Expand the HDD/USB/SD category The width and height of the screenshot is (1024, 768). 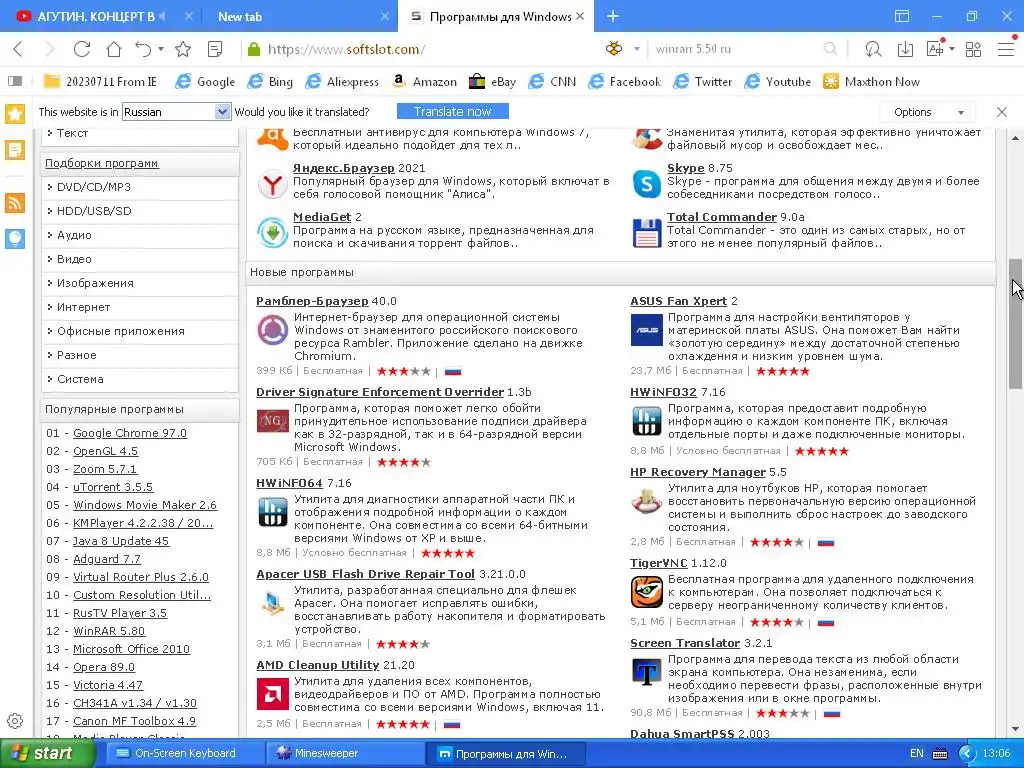tap(94, 211)
